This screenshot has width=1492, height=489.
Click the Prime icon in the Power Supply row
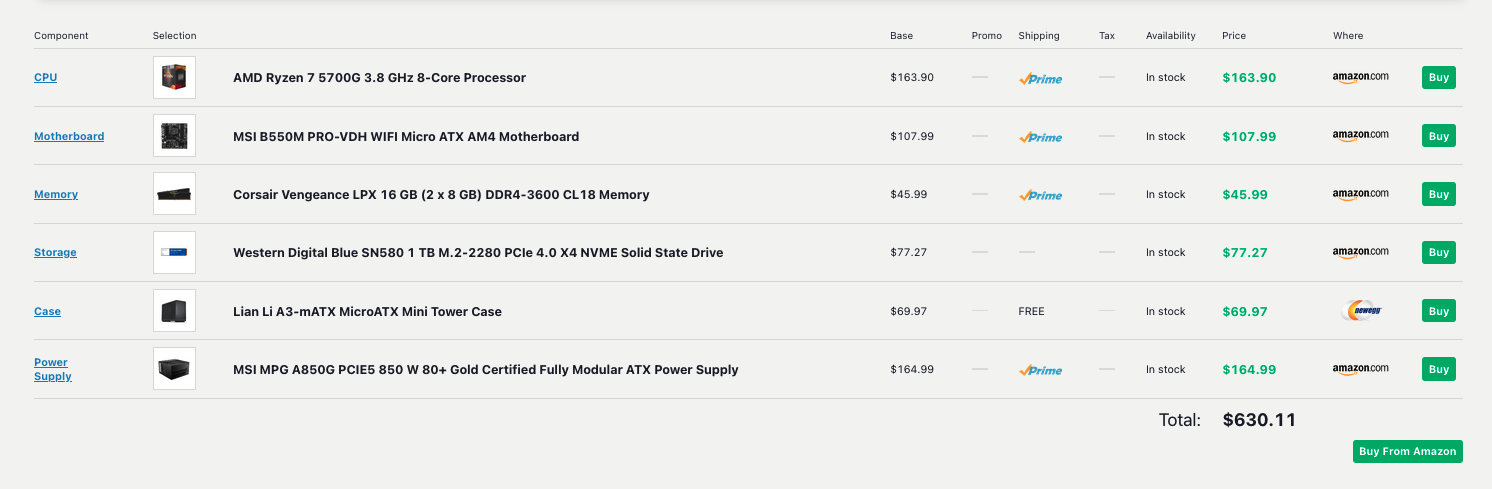[x=1040, y=369]
